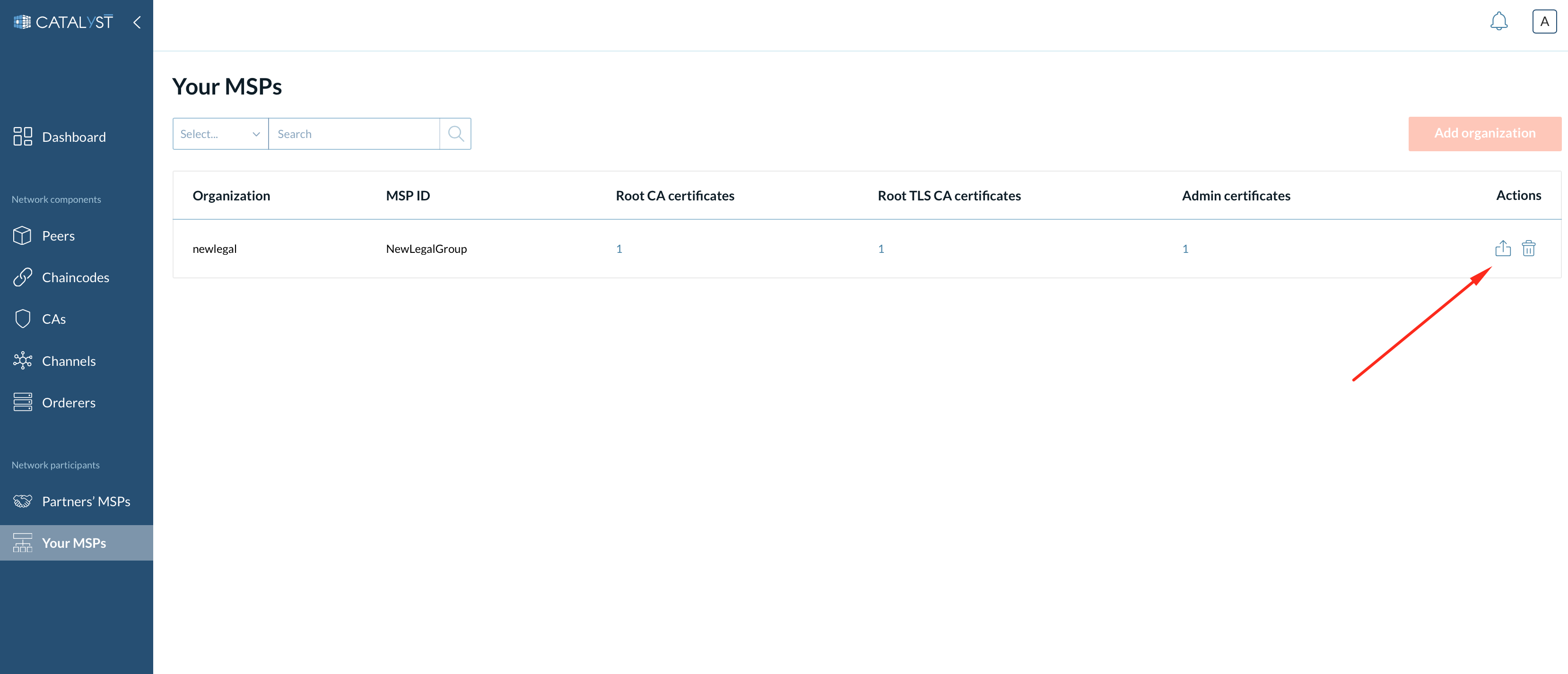Delete the newlegal organization

(x=1529, y=248)
